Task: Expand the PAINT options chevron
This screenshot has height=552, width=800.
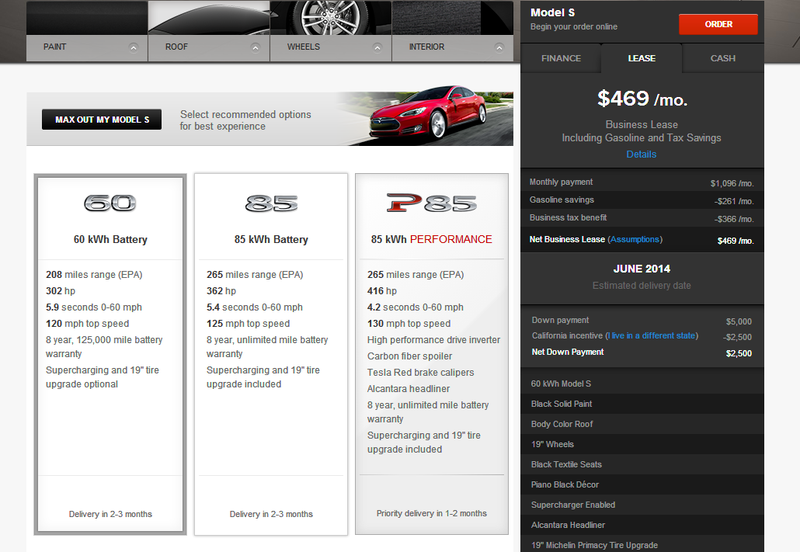Action: pyautogui.click(x=133, y=47)
